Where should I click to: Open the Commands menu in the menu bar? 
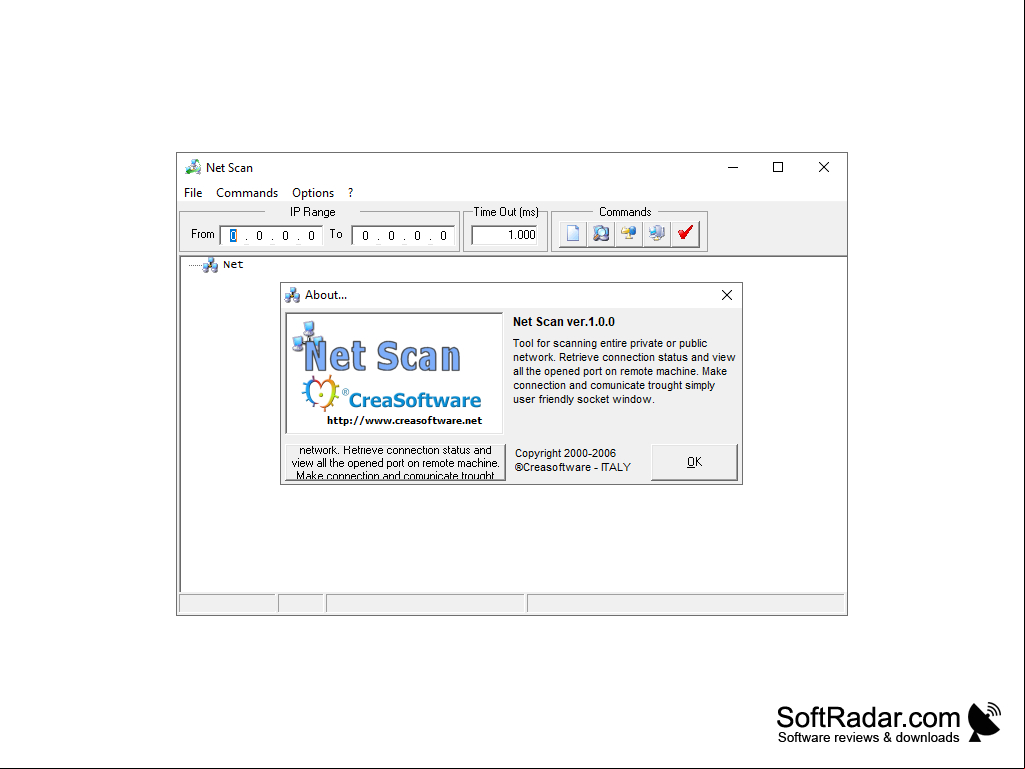(x=247, y=193)
